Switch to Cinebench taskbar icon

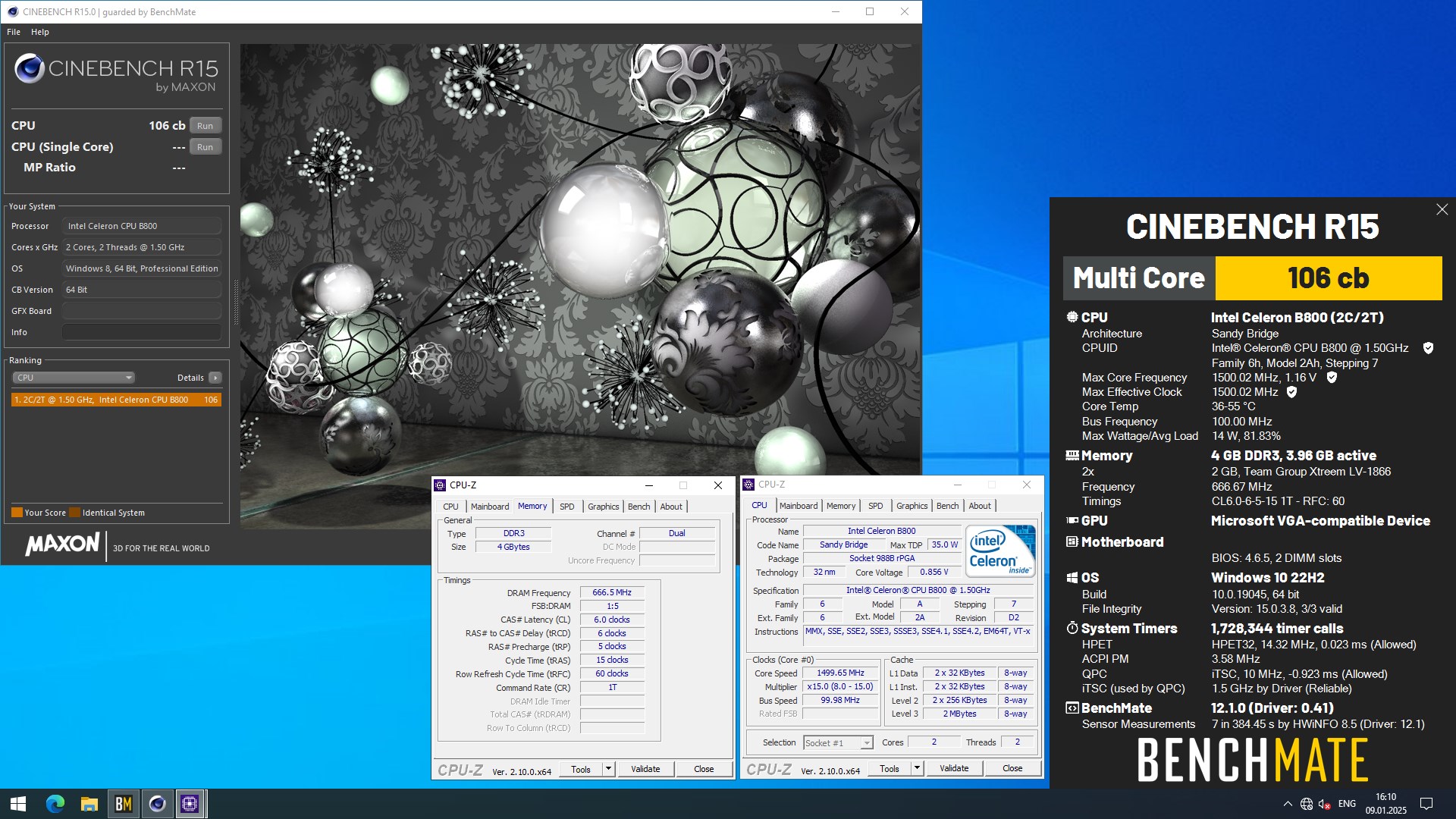pos(157,804)
